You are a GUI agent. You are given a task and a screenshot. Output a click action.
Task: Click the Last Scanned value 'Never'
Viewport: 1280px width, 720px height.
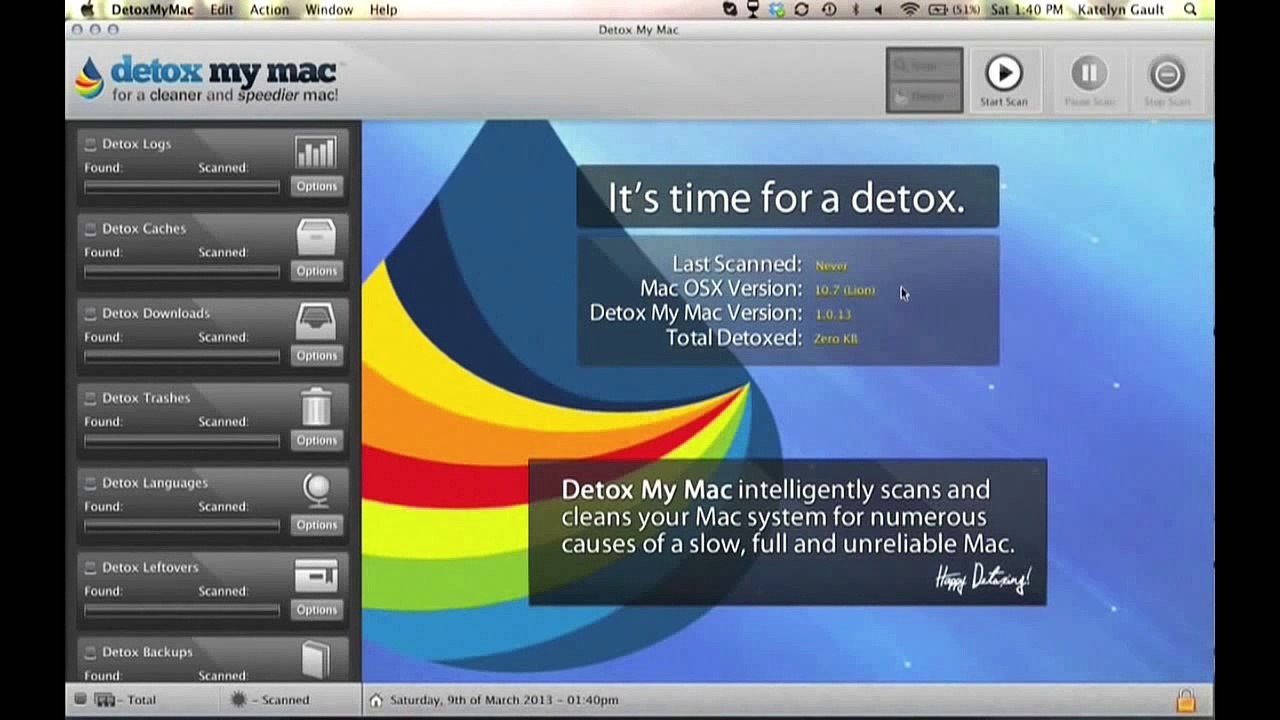tap(831, 266)
